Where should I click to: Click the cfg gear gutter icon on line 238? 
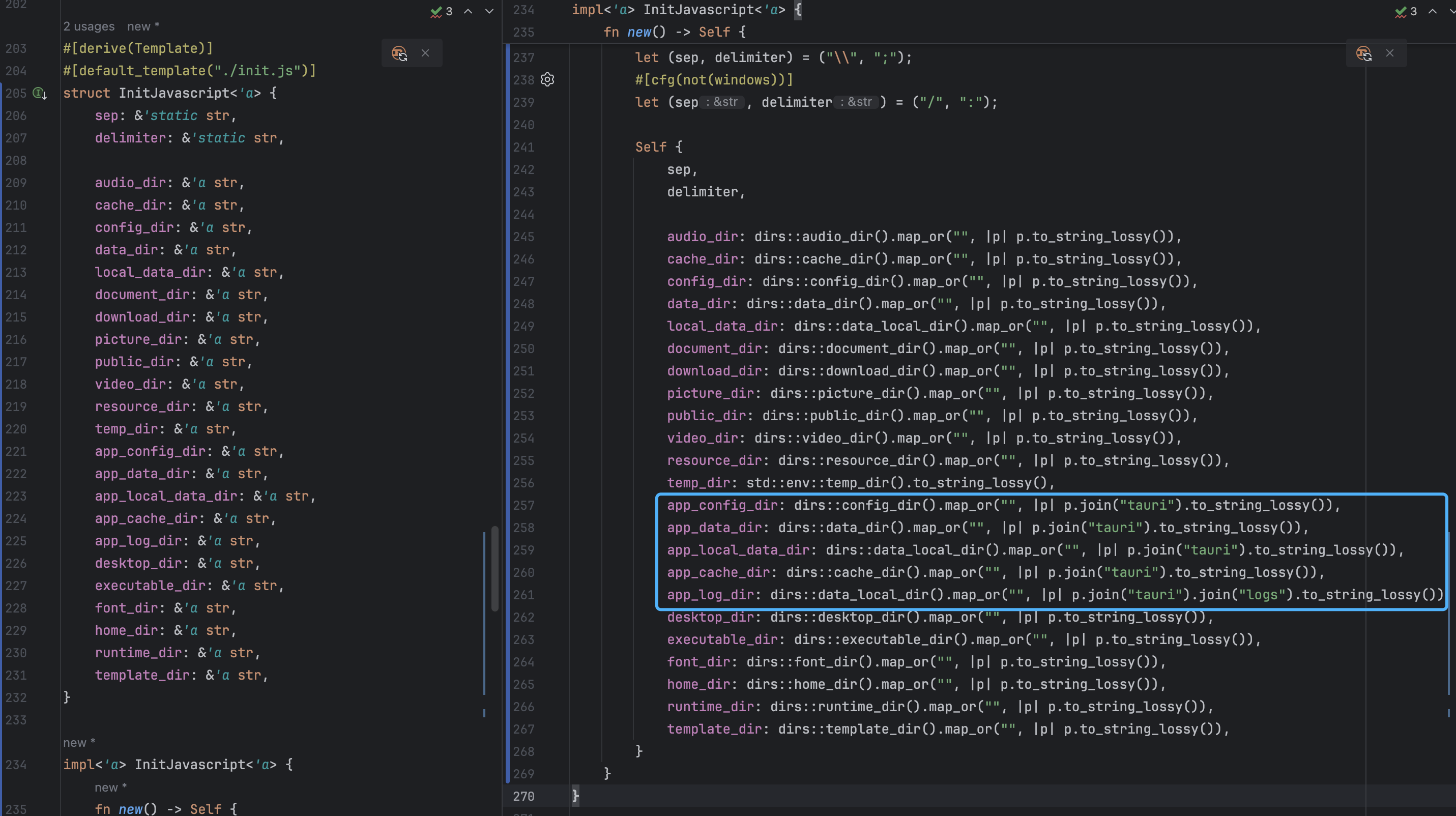[547, 80]
